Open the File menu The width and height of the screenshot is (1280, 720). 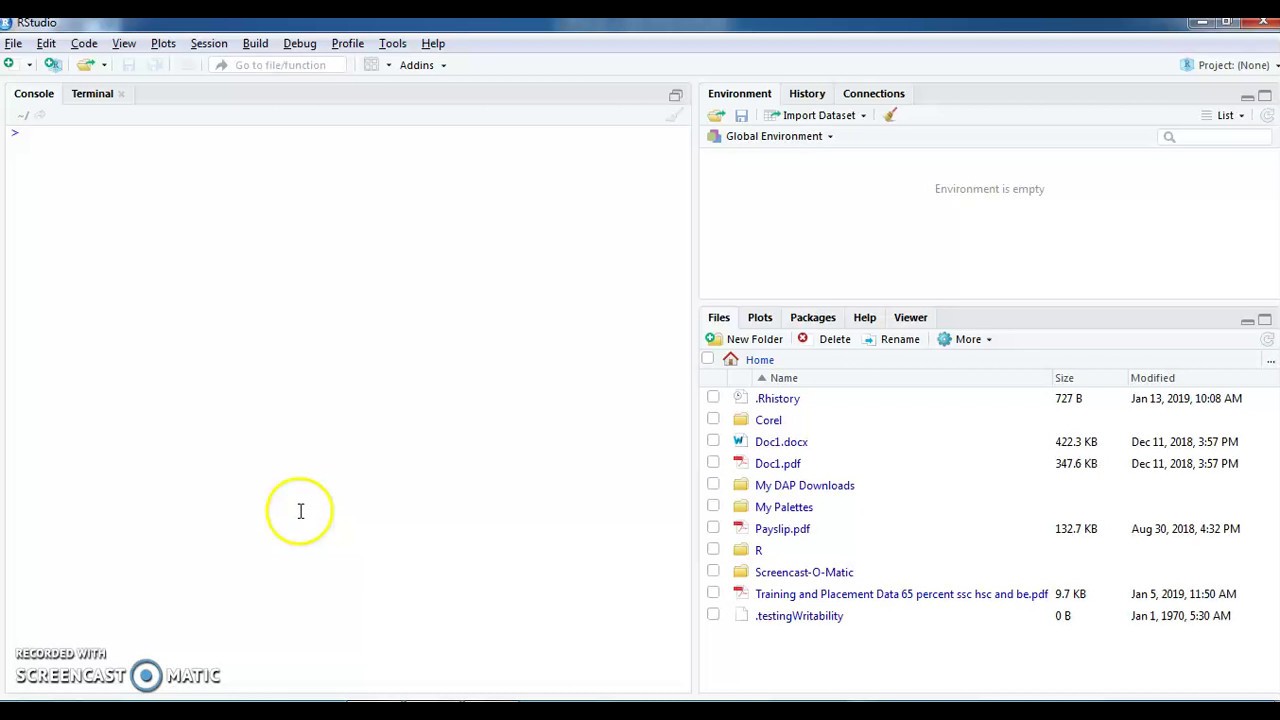13,43
